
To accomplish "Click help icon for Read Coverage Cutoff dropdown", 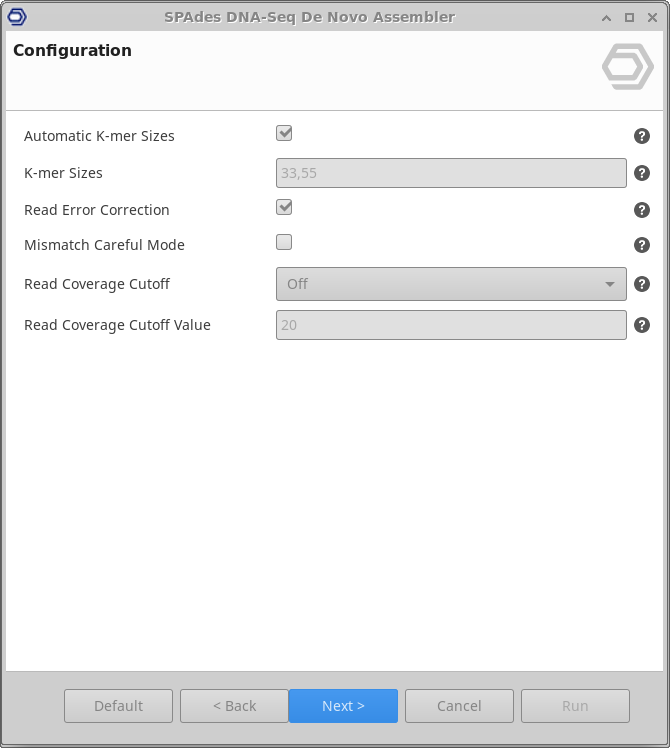I will (x=642, y=284).
